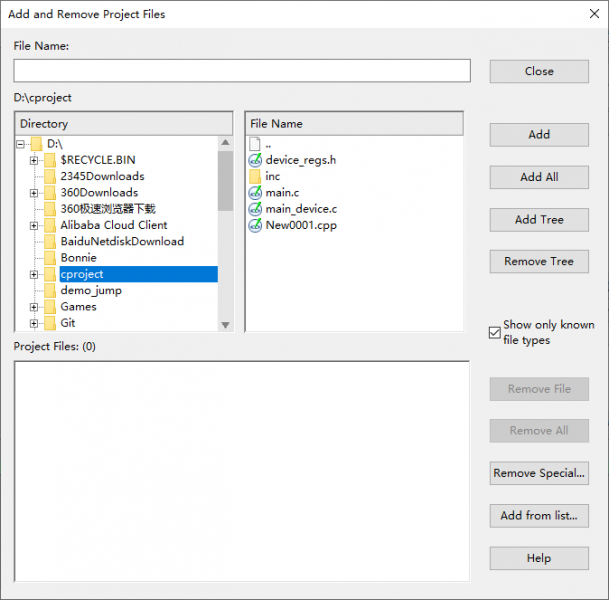
Task: Toggle Show only known file types checkbox
Action: tap(494, 332)
